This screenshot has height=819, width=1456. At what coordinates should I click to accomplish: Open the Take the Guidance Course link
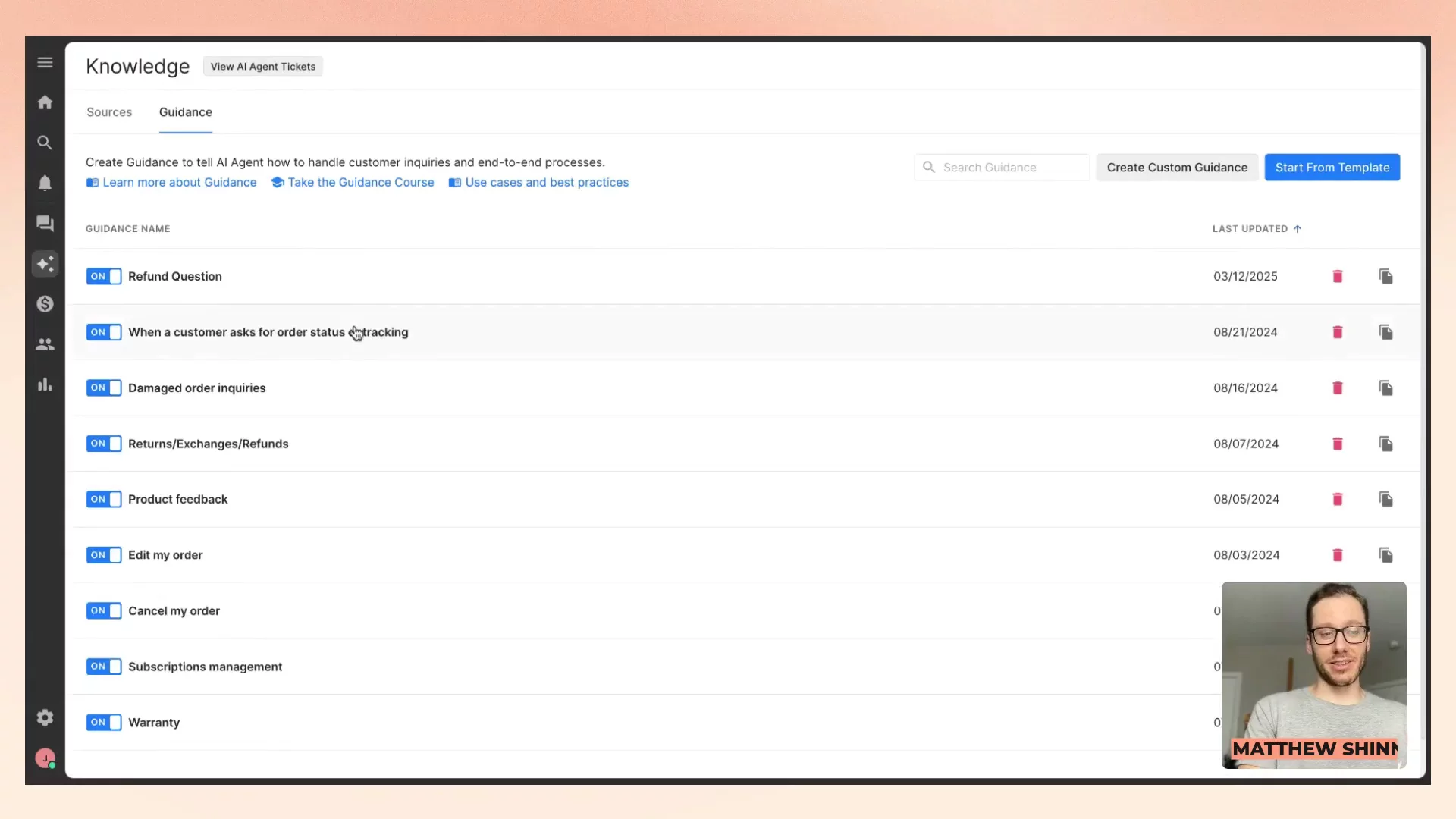(360, 183)
